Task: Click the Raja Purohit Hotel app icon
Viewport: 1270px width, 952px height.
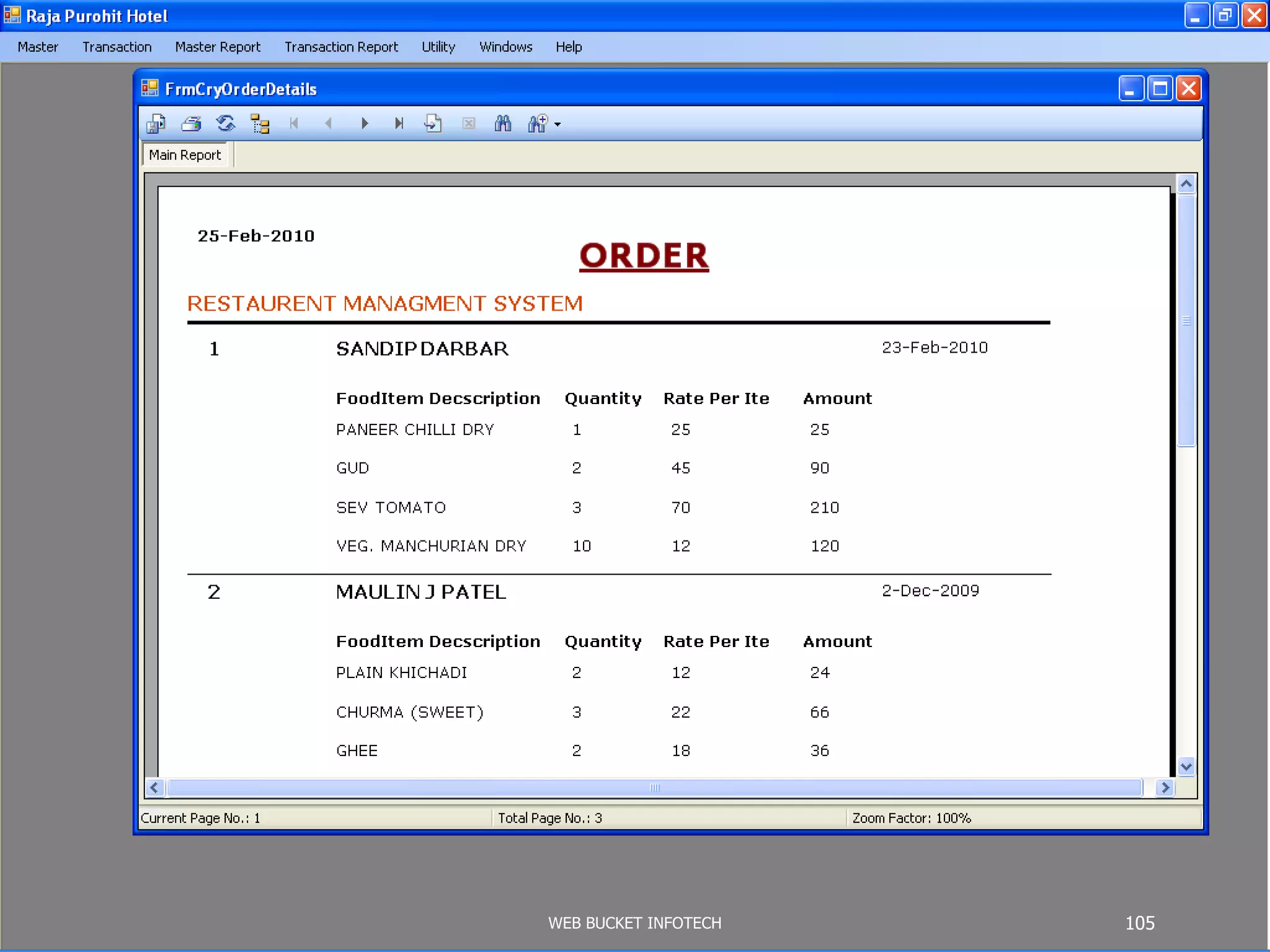Action: tap(12, 15)
